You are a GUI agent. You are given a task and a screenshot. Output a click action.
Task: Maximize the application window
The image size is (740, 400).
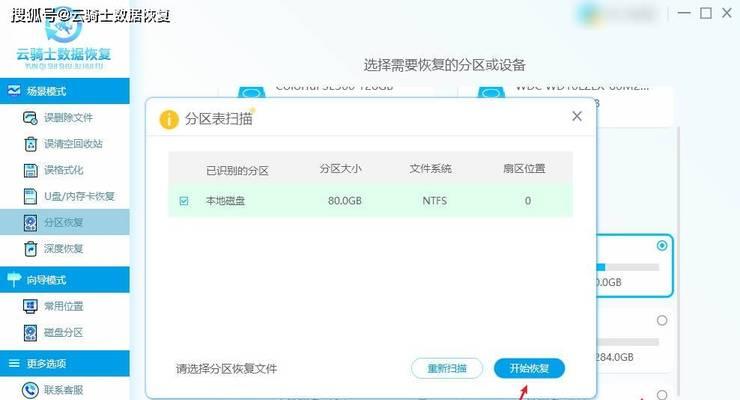(706, 13)
